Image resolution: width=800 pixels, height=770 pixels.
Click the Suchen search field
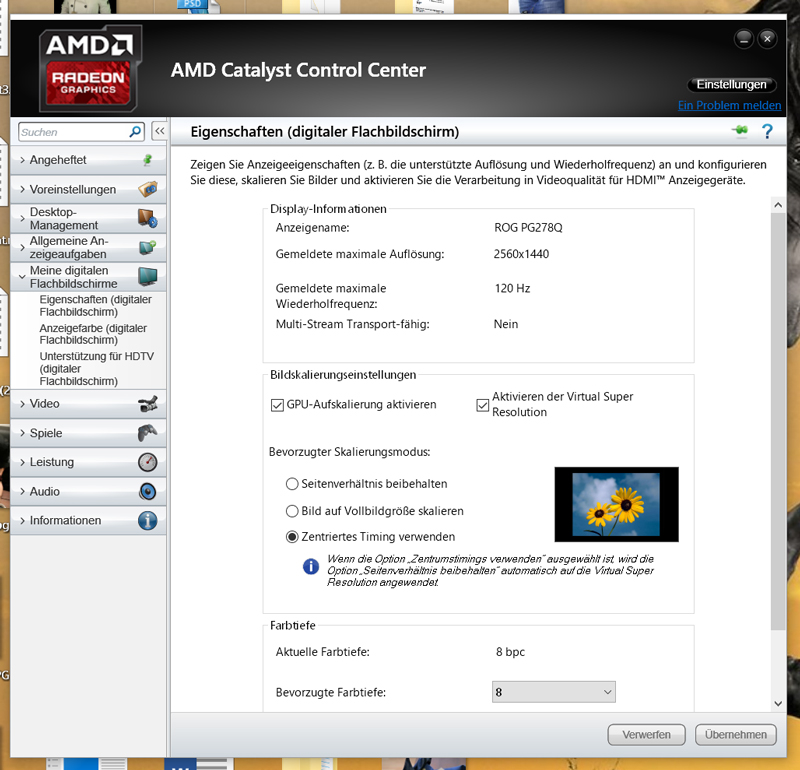coord(74,132)
